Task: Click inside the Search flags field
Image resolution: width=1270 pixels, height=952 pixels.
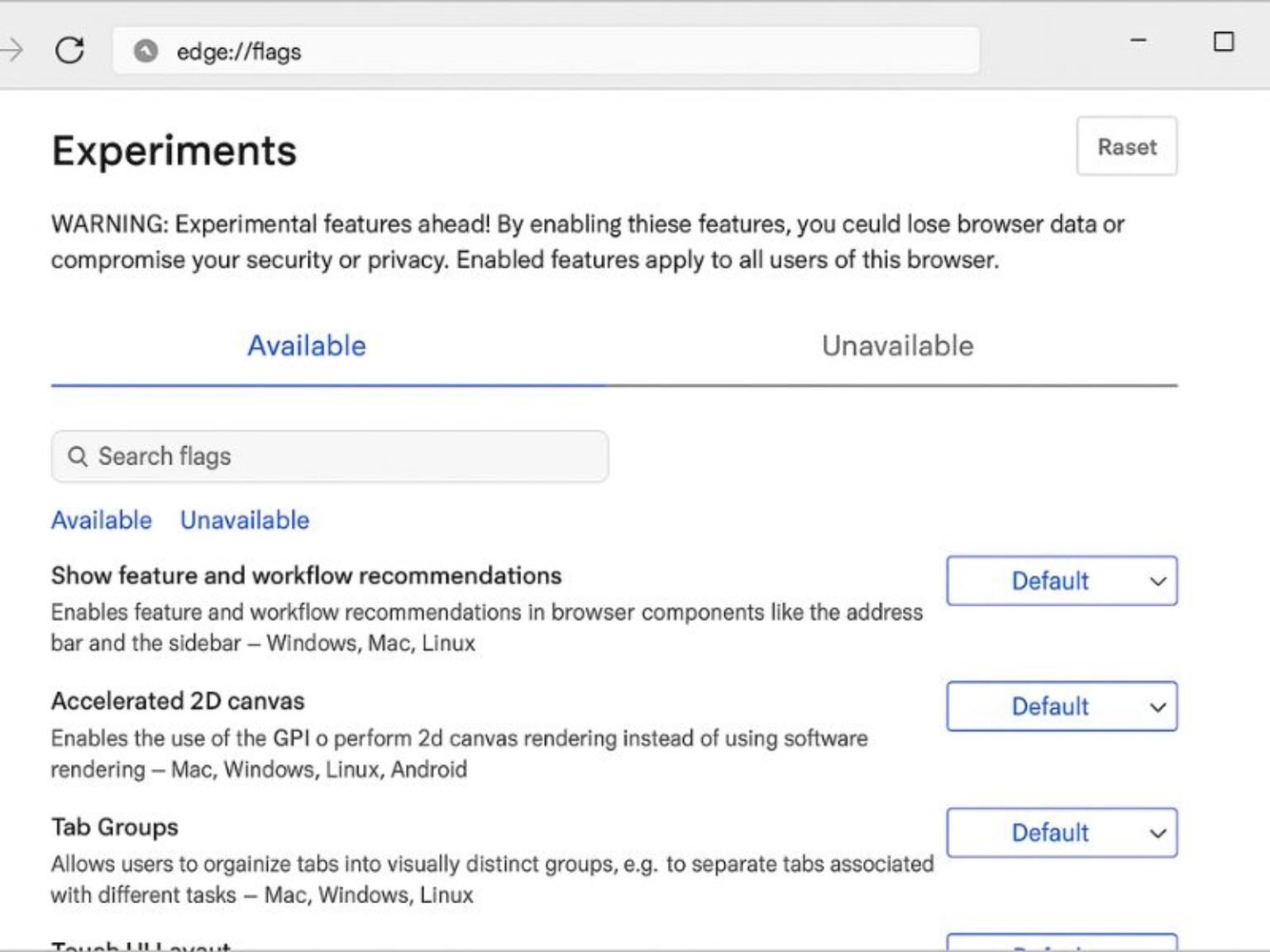Action: pyautogui.click(x=331, y=455)
